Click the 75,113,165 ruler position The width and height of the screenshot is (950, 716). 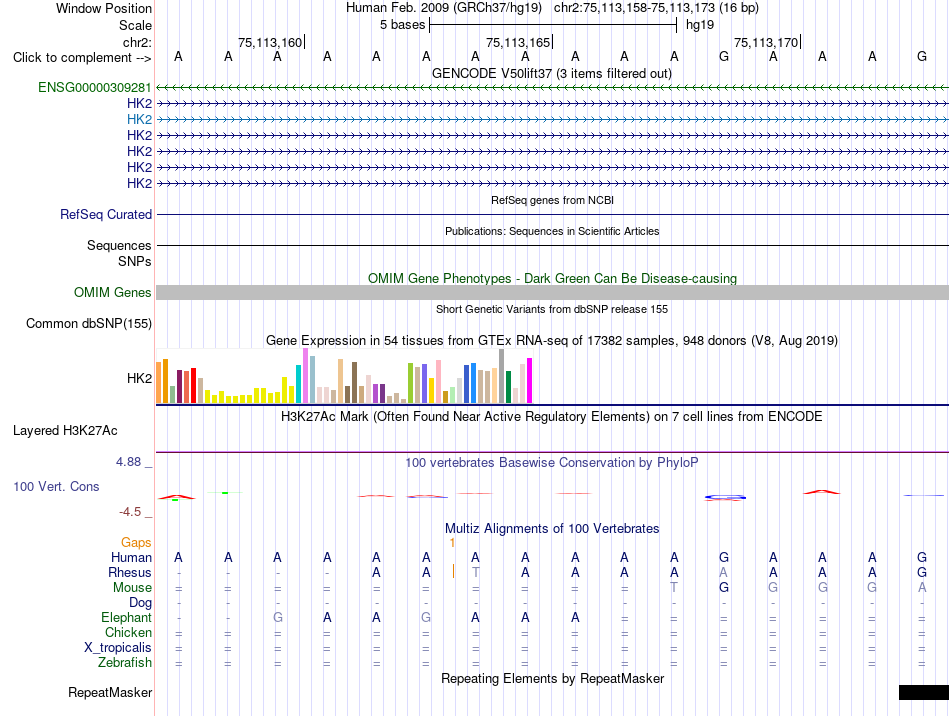coord(518,42)
